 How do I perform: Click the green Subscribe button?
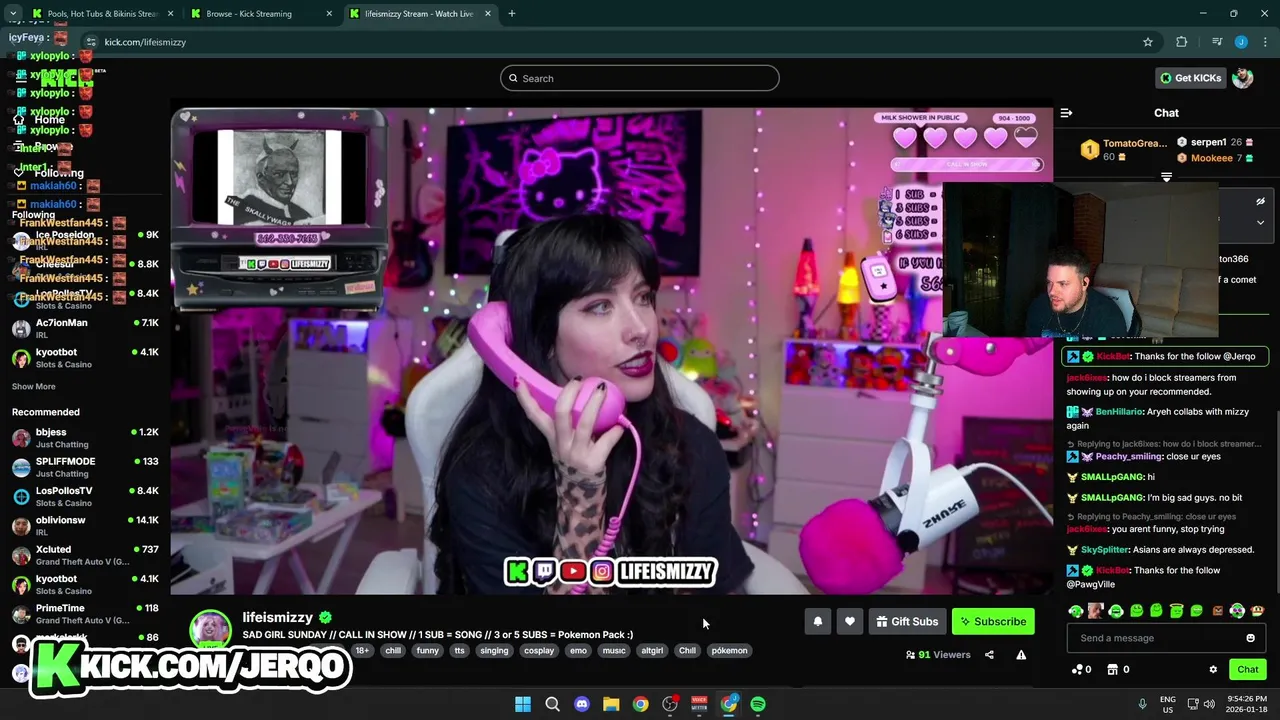pyautogui.click(x=993, y=622)
